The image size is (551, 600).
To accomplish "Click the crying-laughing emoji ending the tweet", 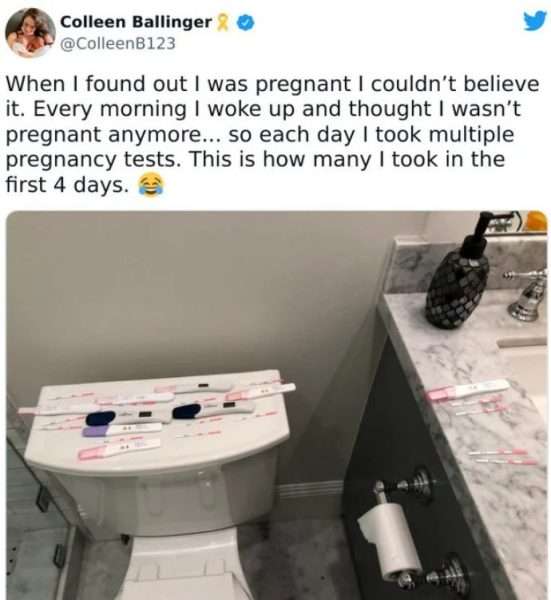I will click(150, 184).
